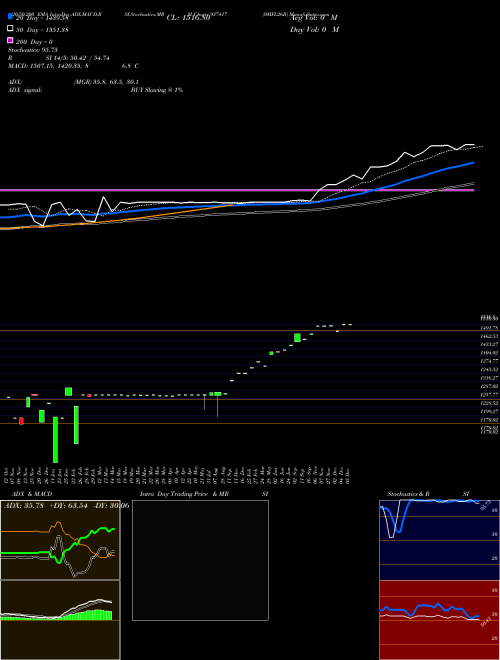Click the 'Day Vol: 0 M' label
The image size is (500, 660).
pyautogui.click(x=314, y=29)
